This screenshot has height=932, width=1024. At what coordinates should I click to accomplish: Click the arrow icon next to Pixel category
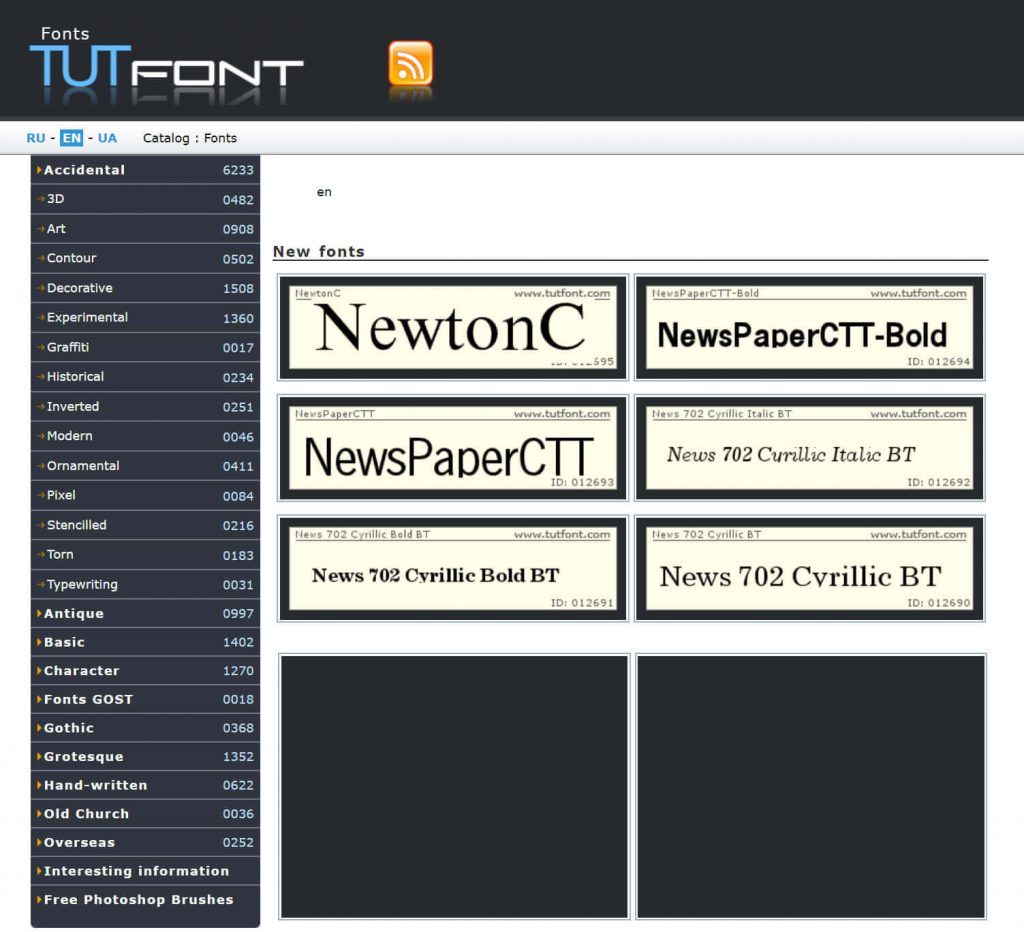pos(40,495)
